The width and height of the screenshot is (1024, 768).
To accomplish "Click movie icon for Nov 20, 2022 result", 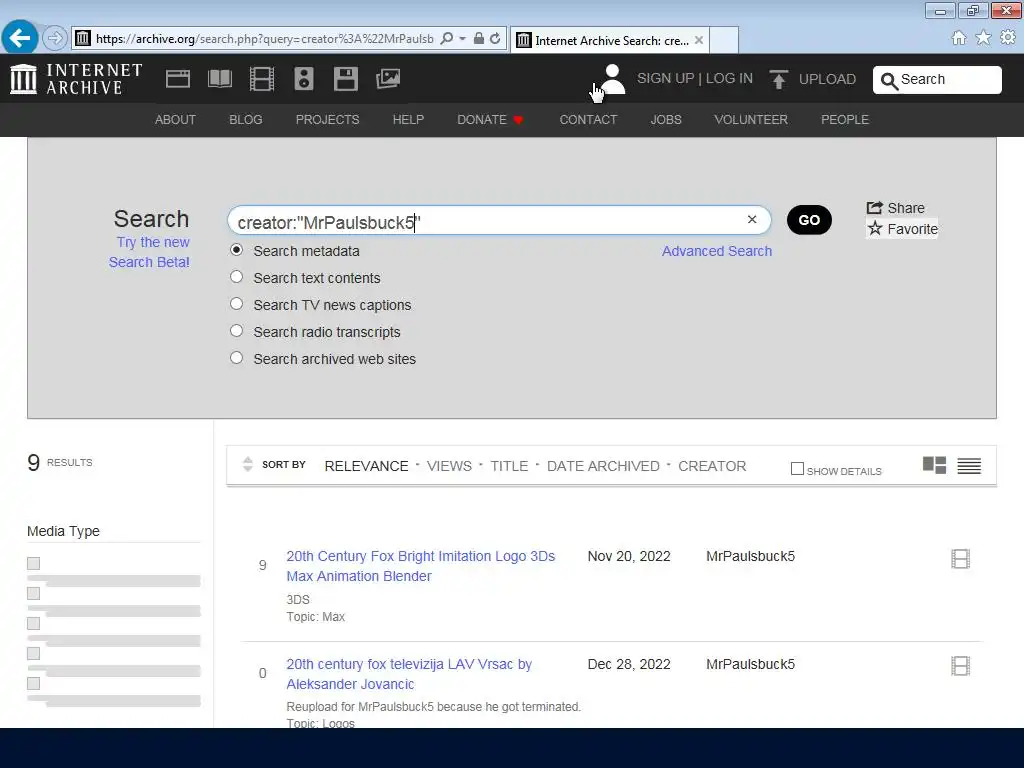I will [960, 559].
